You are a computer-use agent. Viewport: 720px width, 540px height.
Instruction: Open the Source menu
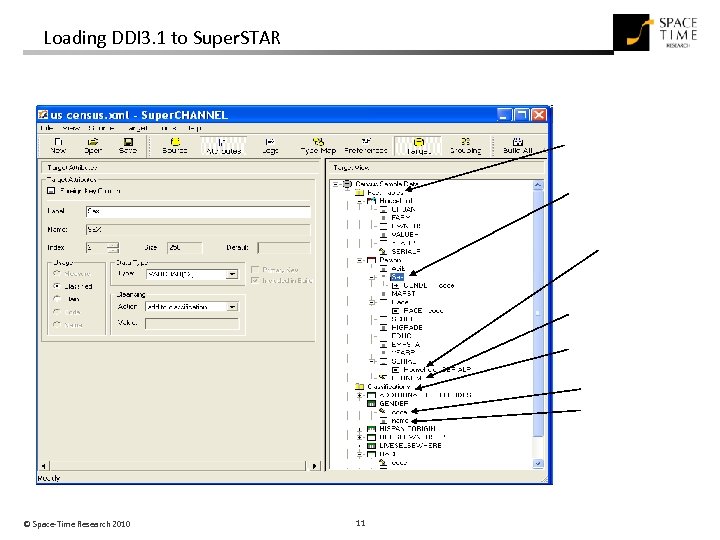(101, 128)
